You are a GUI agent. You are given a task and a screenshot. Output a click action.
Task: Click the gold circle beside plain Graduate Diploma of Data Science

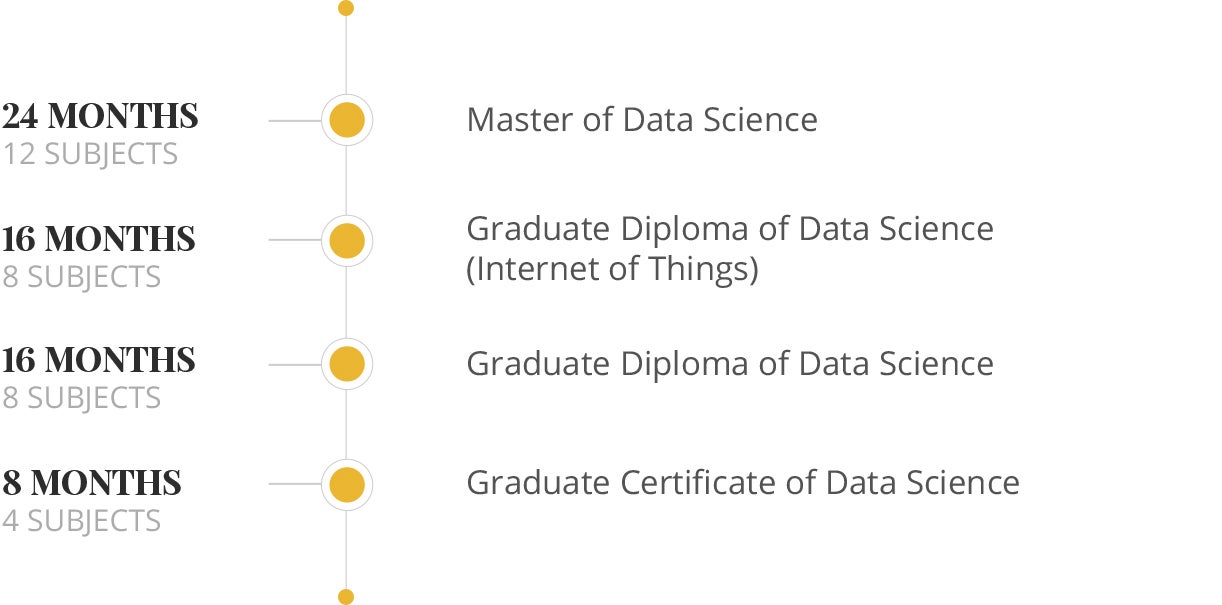346,364
